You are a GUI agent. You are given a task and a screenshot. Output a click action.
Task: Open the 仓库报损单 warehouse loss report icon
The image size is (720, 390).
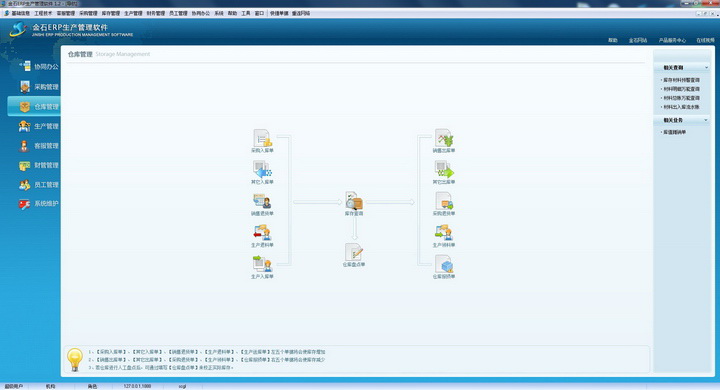pos(444,264)
